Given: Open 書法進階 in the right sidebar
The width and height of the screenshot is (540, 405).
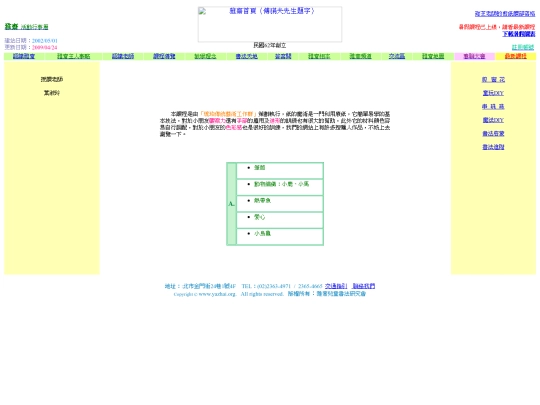Looking at the screenshot, I should point(493,147).
